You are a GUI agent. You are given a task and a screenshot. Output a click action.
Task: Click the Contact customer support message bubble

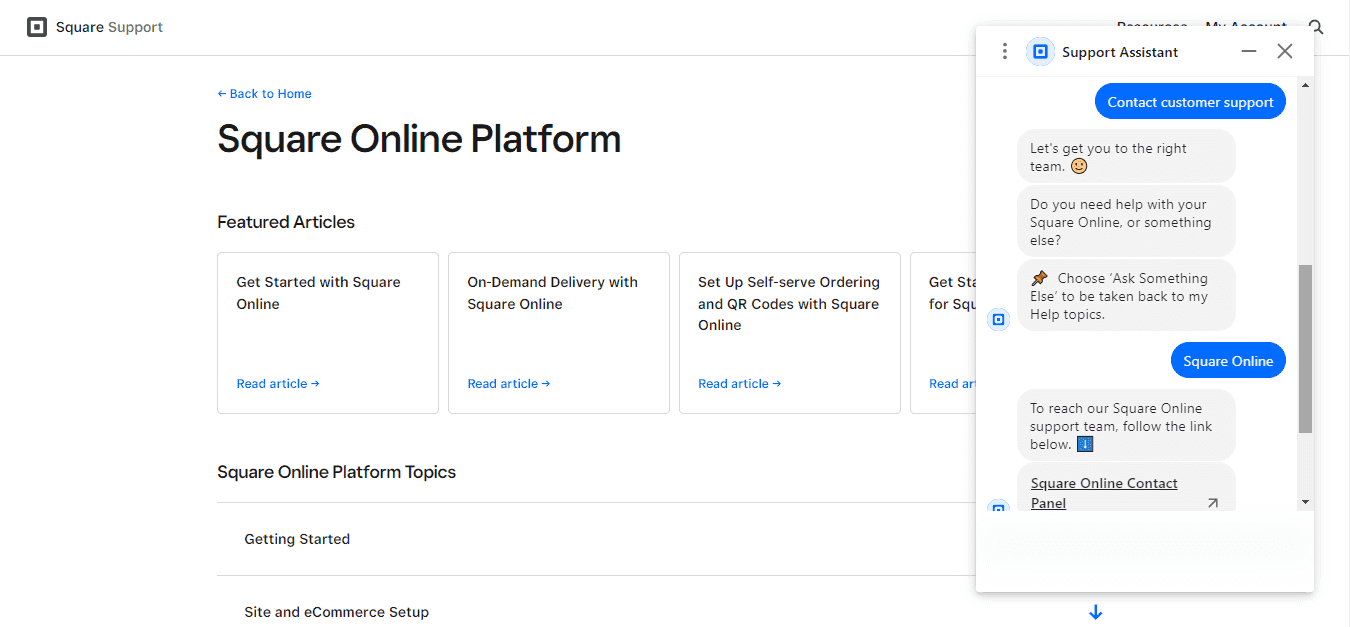[x=1190, y=102]
